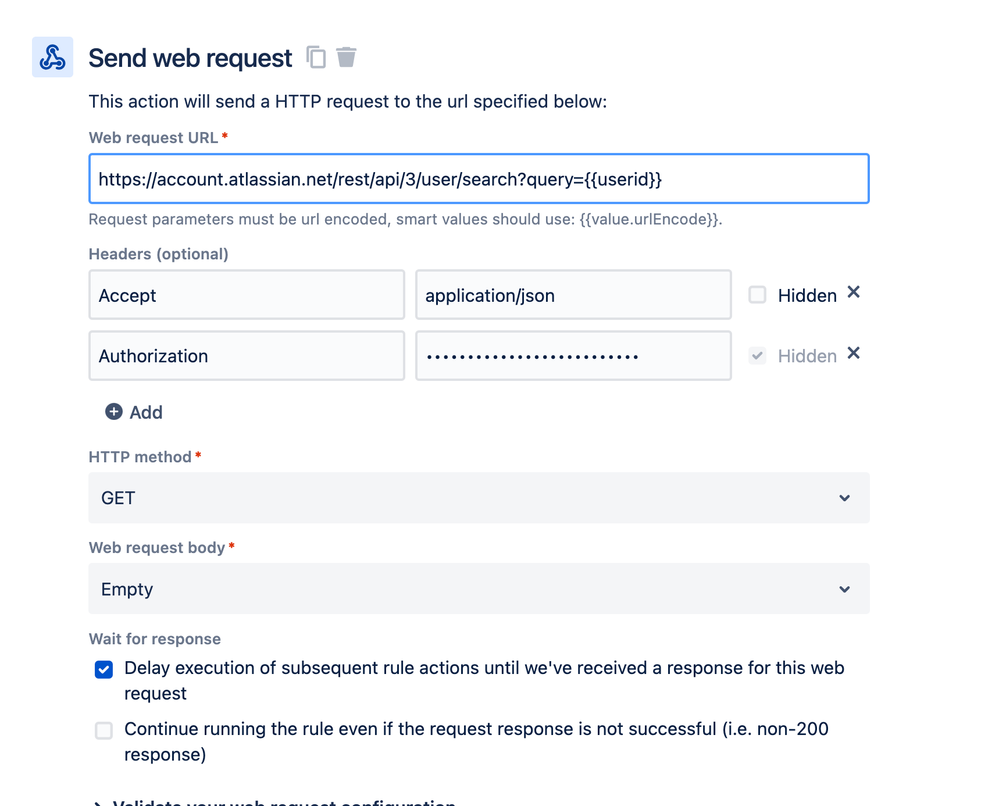
Task: Click the Authorization header name field
Action: tap(246, 356)
